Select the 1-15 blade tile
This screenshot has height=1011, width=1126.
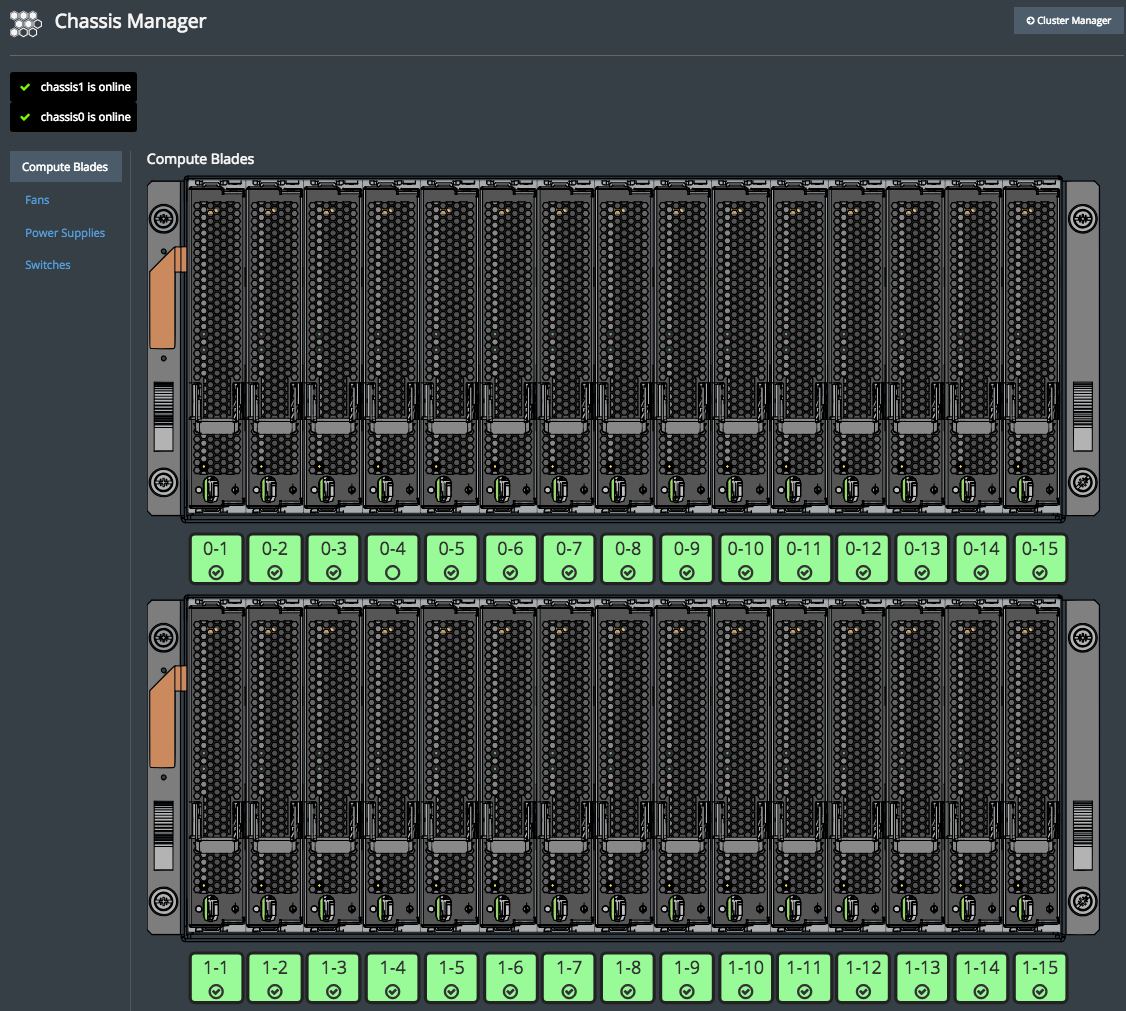point(1040,978)
